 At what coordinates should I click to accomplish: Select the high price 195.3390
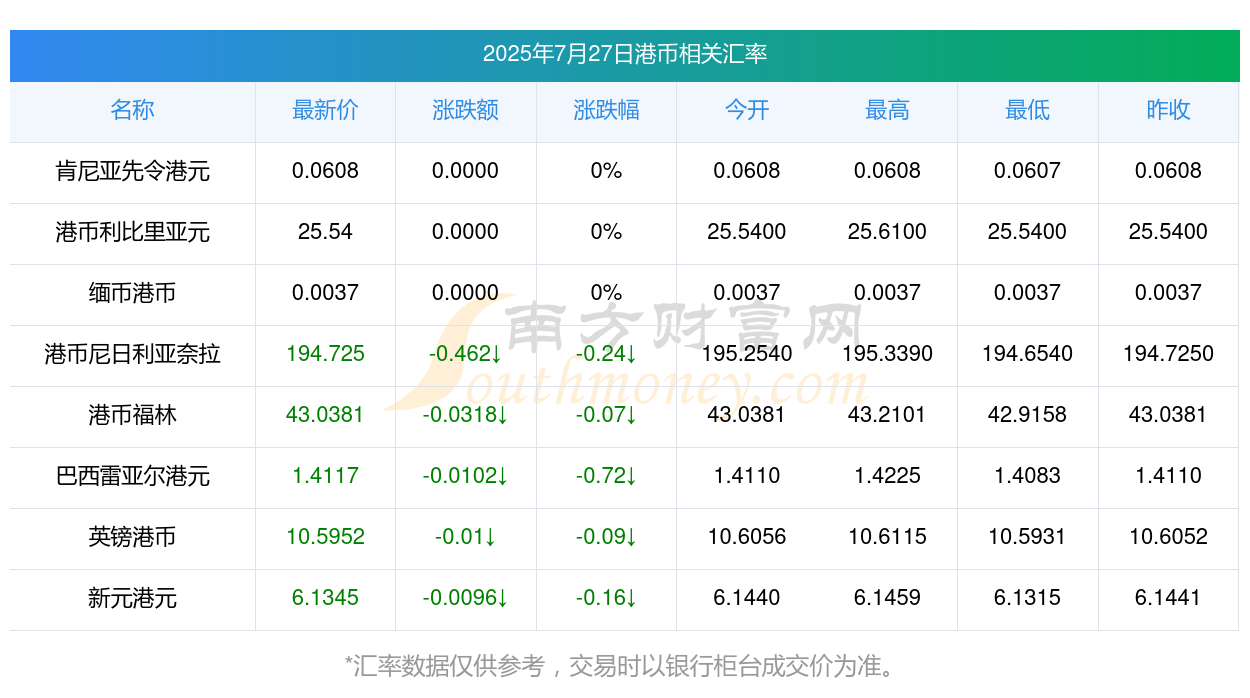pos(887,354)
